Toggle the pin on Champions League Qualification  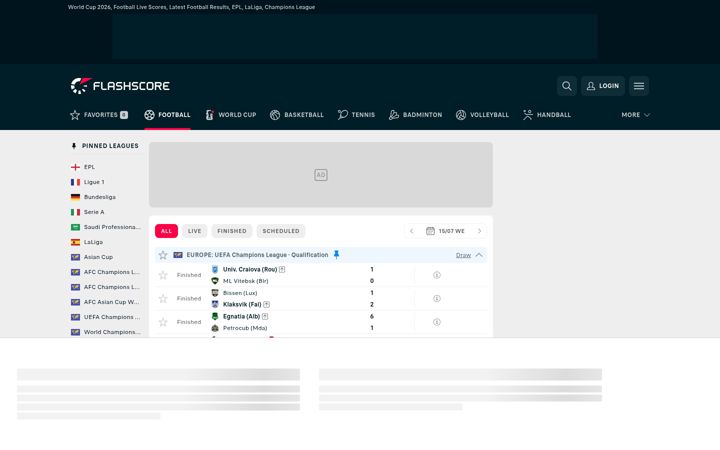pyautogui.click(x=336, y=255)
